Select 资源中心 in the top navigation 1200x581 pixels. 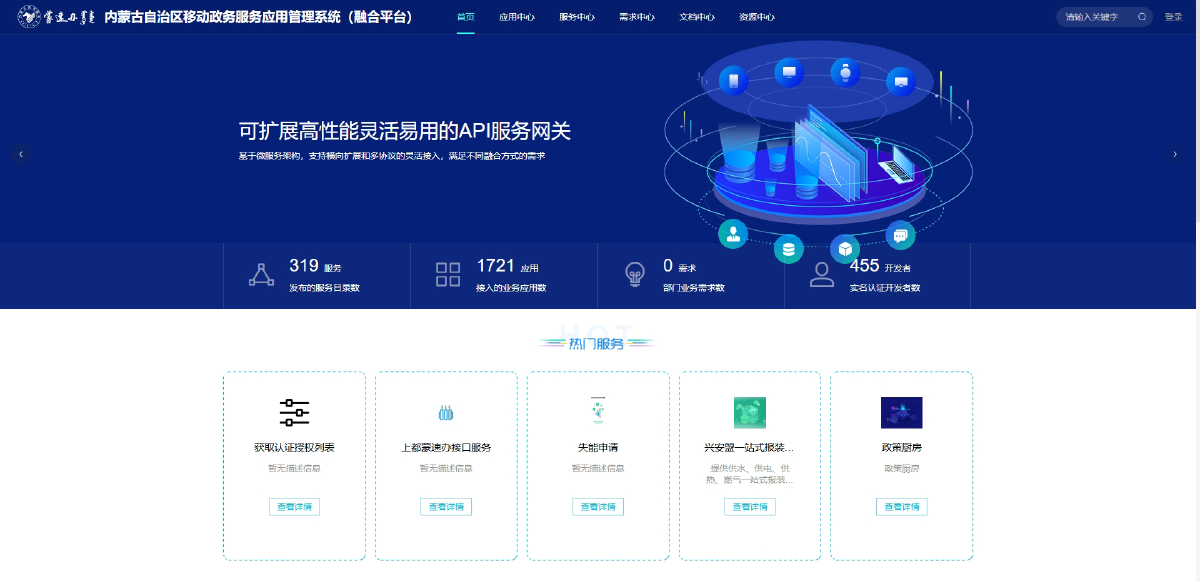(757, 17)
